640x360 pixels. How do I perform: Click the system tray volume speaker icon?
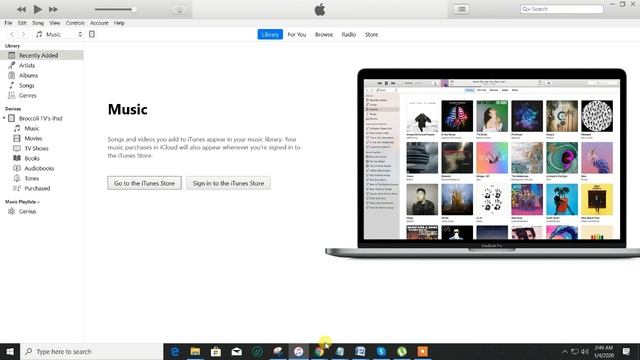(584, 351)
